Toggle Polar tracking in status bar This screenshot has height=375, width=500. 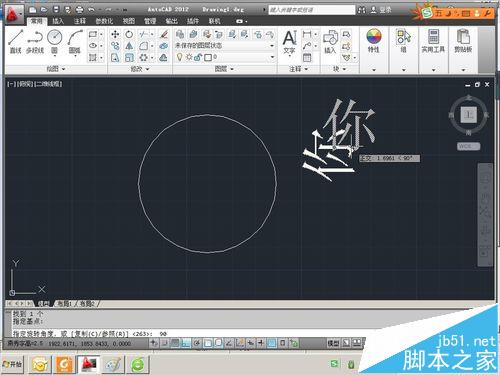pos(197,343)
